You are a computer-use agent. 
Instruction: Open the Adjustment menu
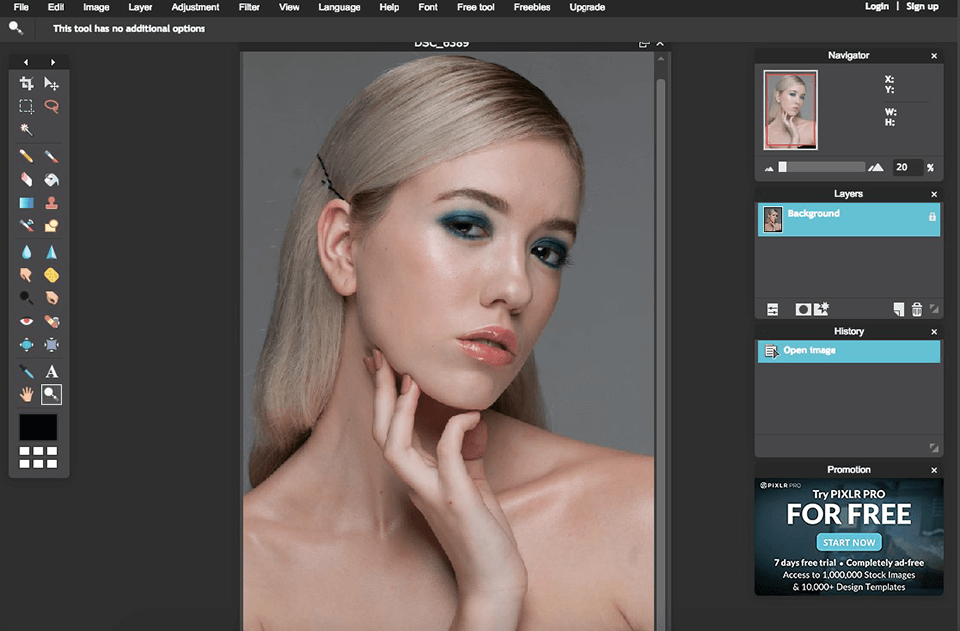(195, 7)
